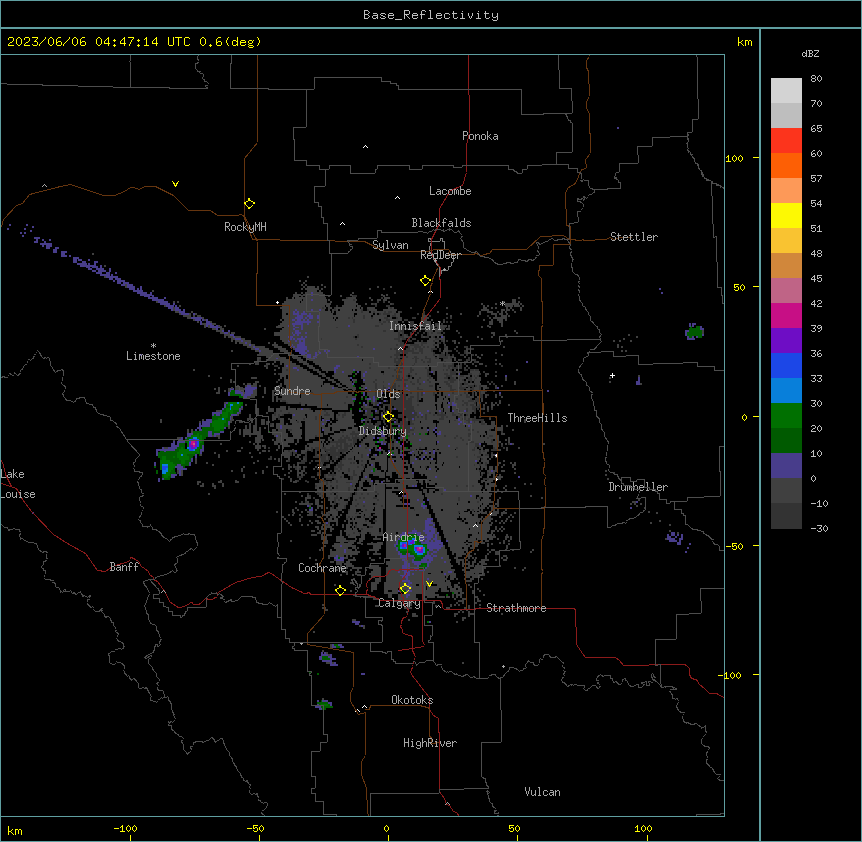Select the yellow diamond marker below Cochrane

coord(340,590)
